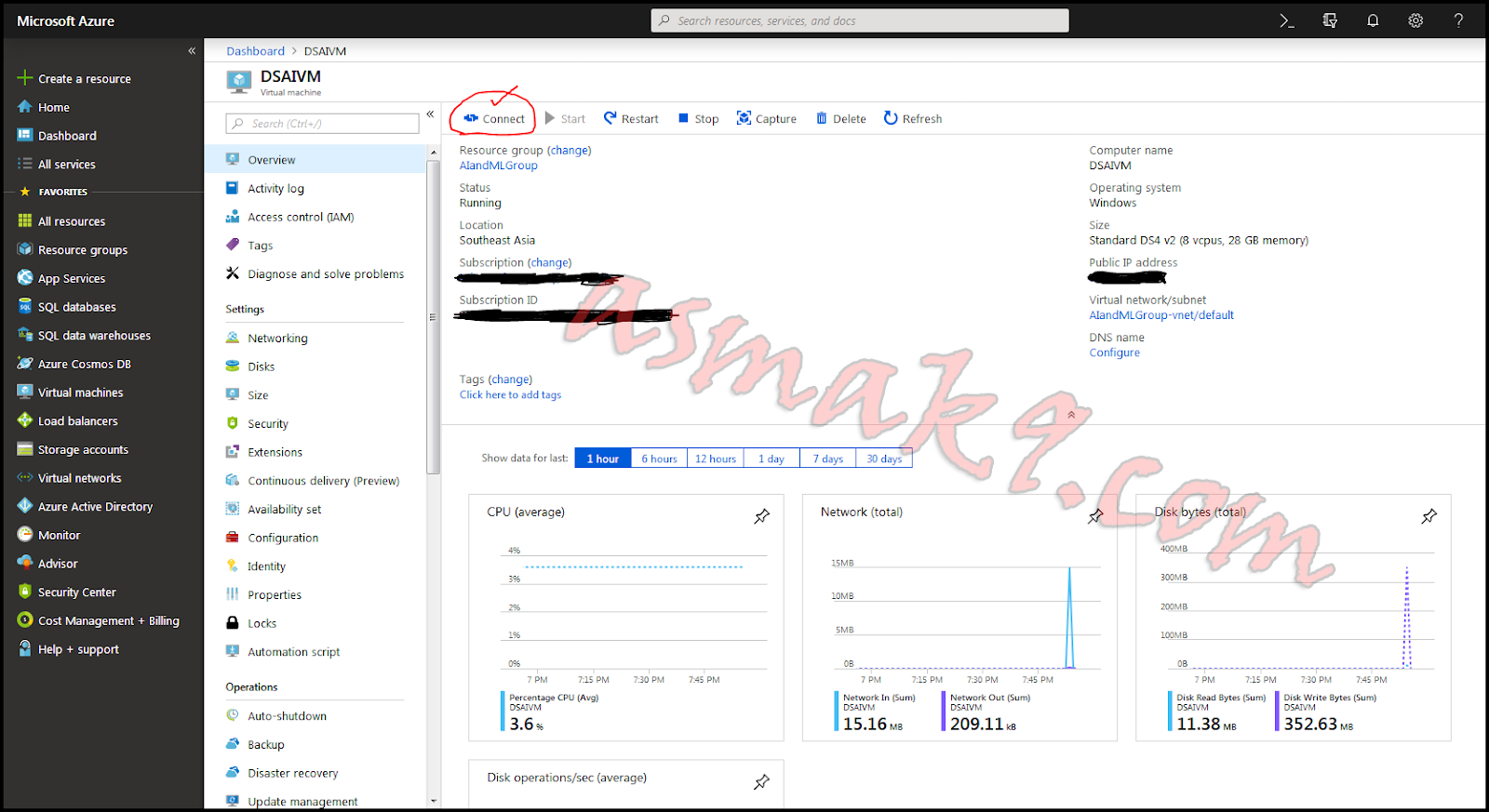The height and width of the screenshot is (812, 1489).
Task: Open Cloud Shell icon in top bar
Action: pyautogui.click(x=1287, y=20)
